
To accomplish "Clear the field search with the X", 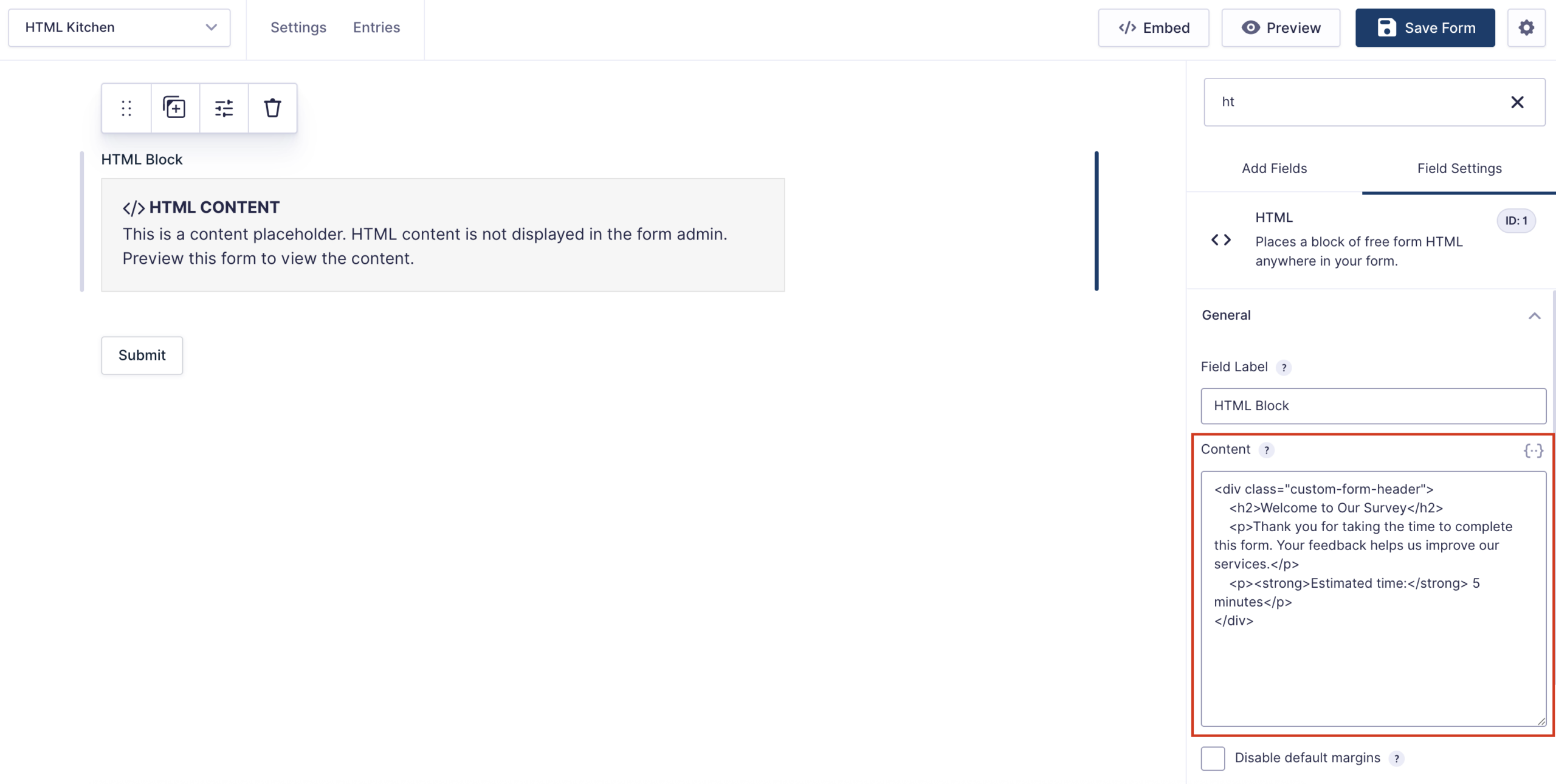I will click(x=1517, y=102).
